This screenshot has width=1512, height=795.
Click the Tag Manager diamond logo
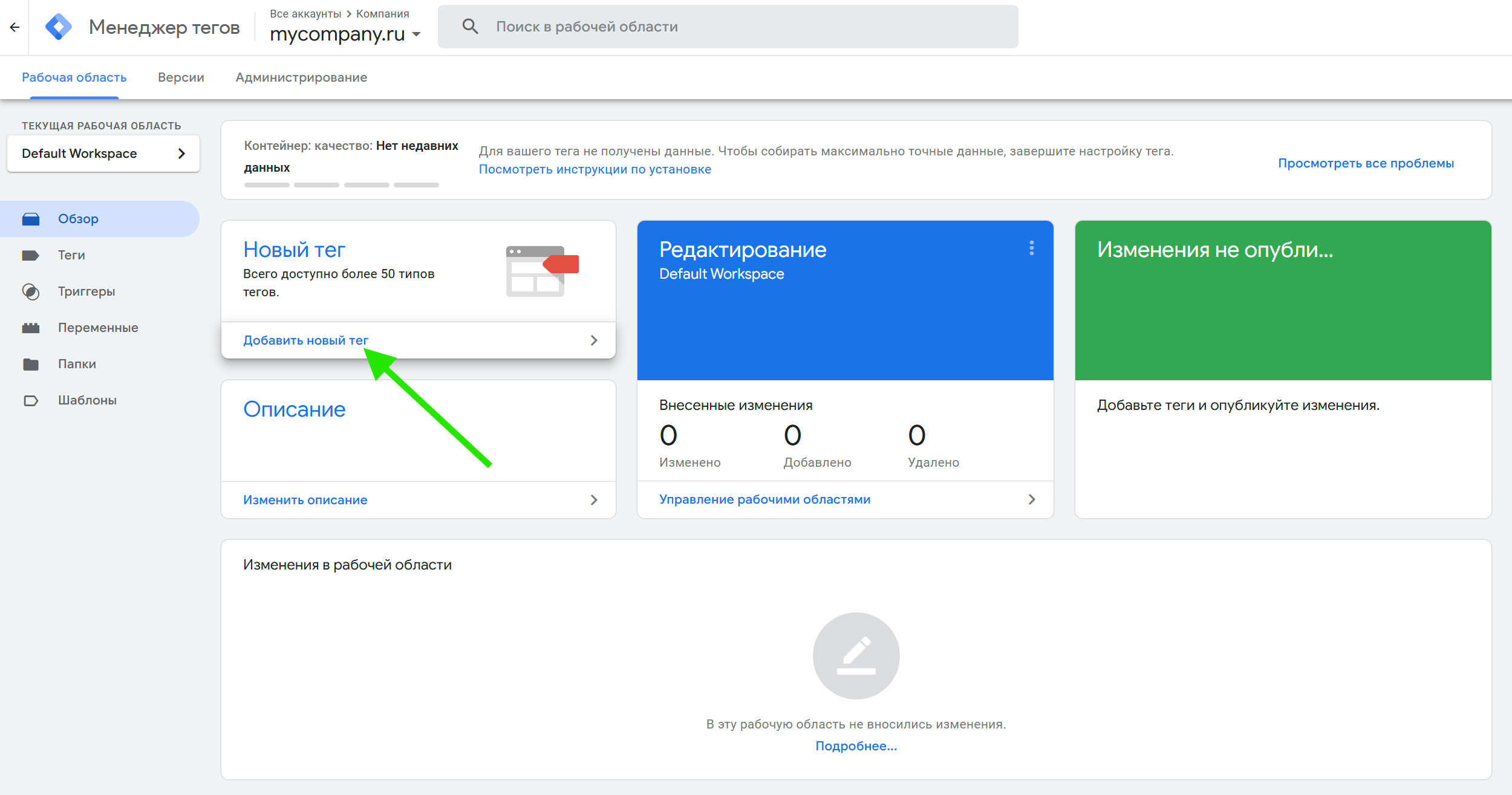[x=59, y=27]
